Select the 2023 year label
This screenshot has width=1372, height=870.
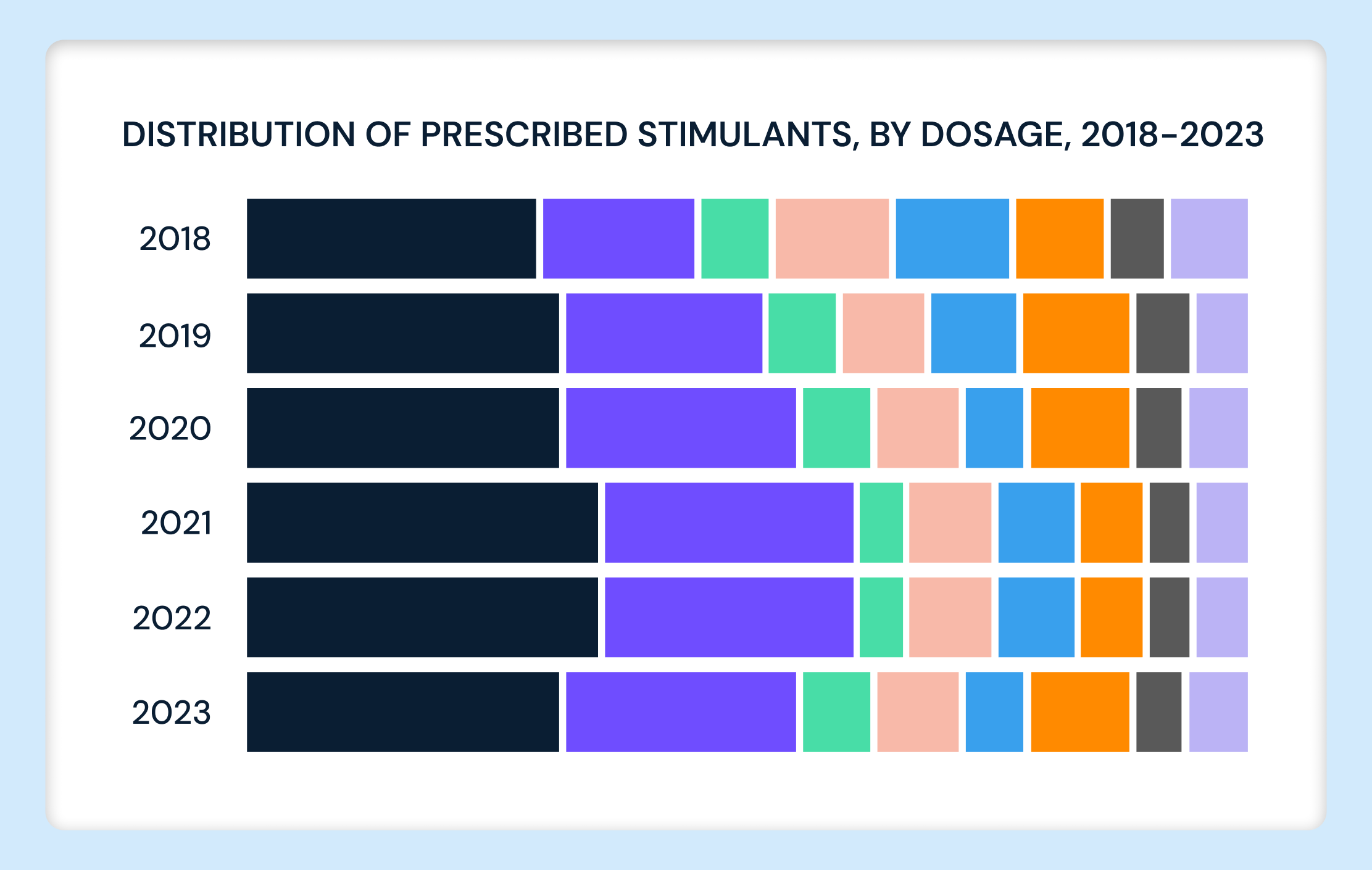point(172,713)
